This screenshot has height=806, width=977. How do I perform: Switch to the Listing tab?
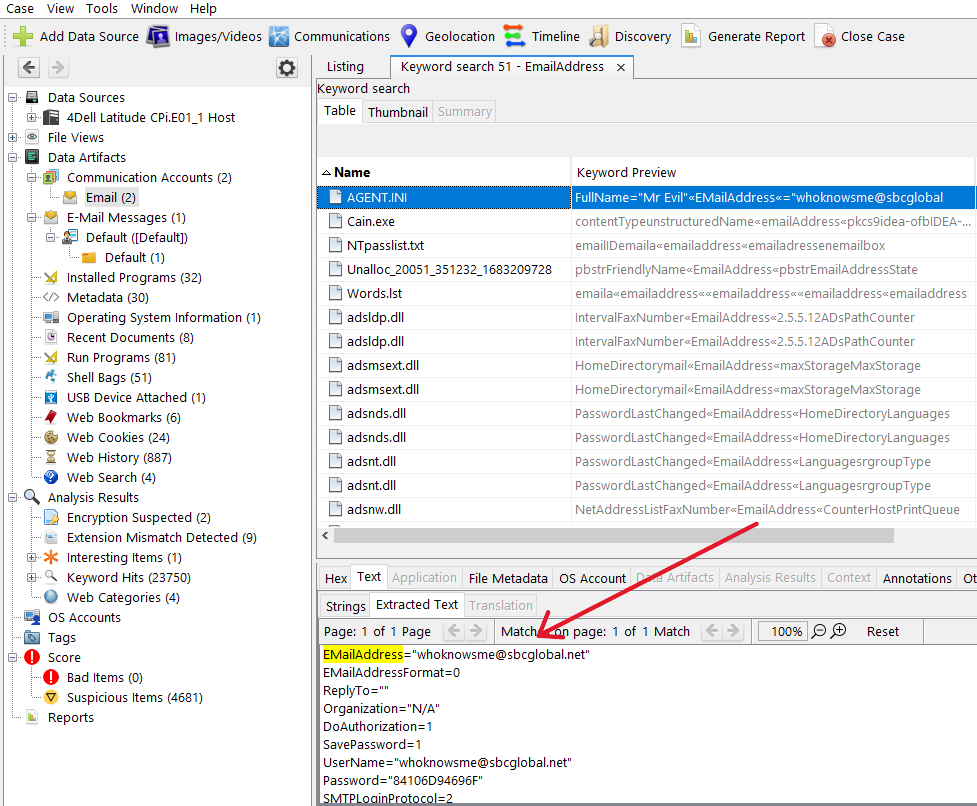pos(345,67)
